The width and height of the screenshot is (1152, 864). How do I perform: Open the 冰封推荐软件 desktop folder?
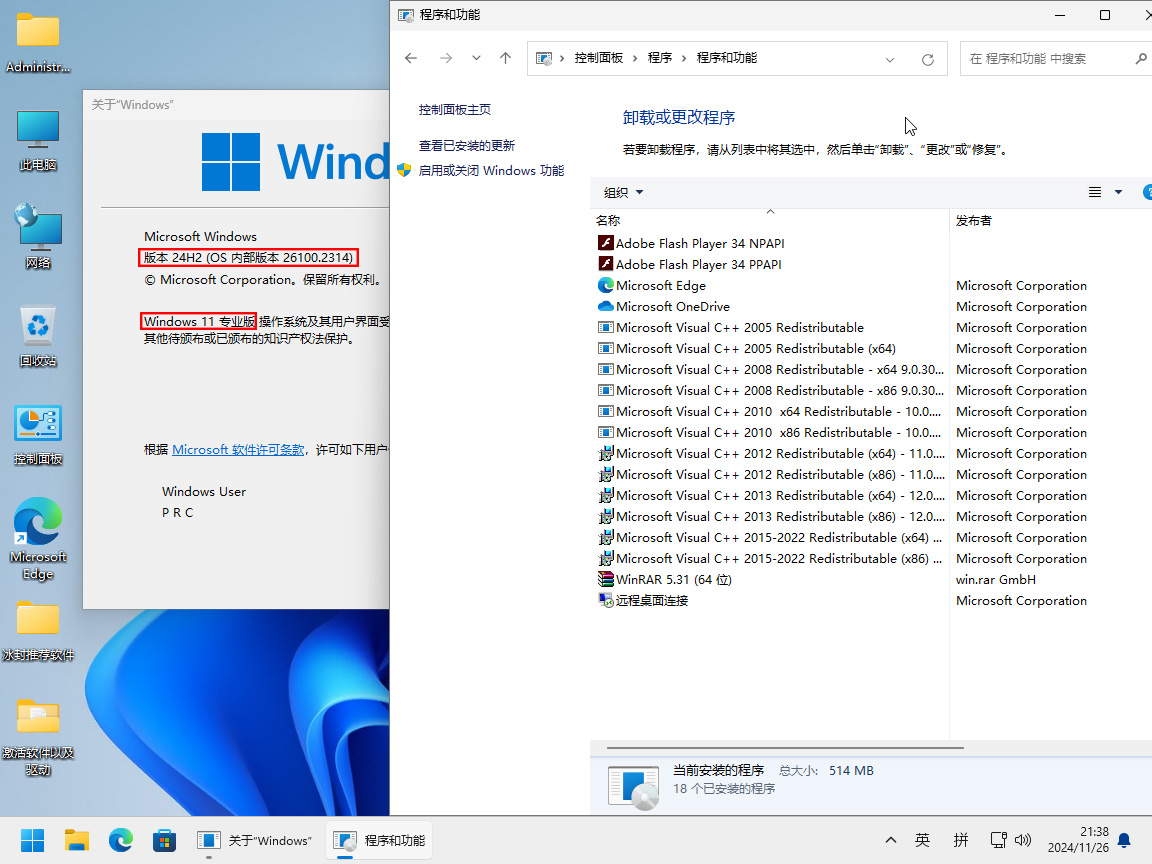click(37, 630)
